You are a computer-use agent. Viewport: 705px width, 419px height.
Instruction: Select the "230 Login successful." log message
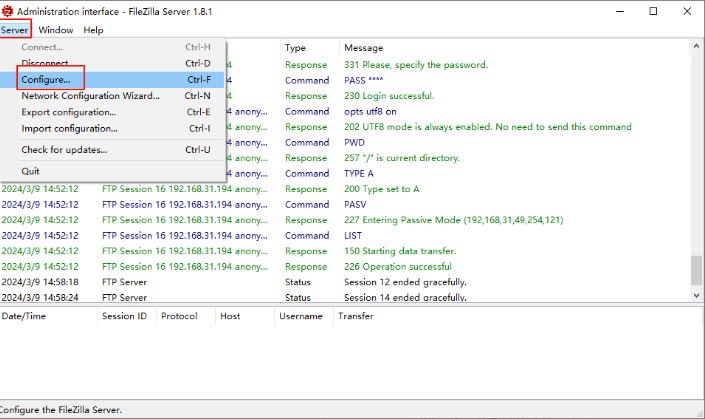[389, 96]
